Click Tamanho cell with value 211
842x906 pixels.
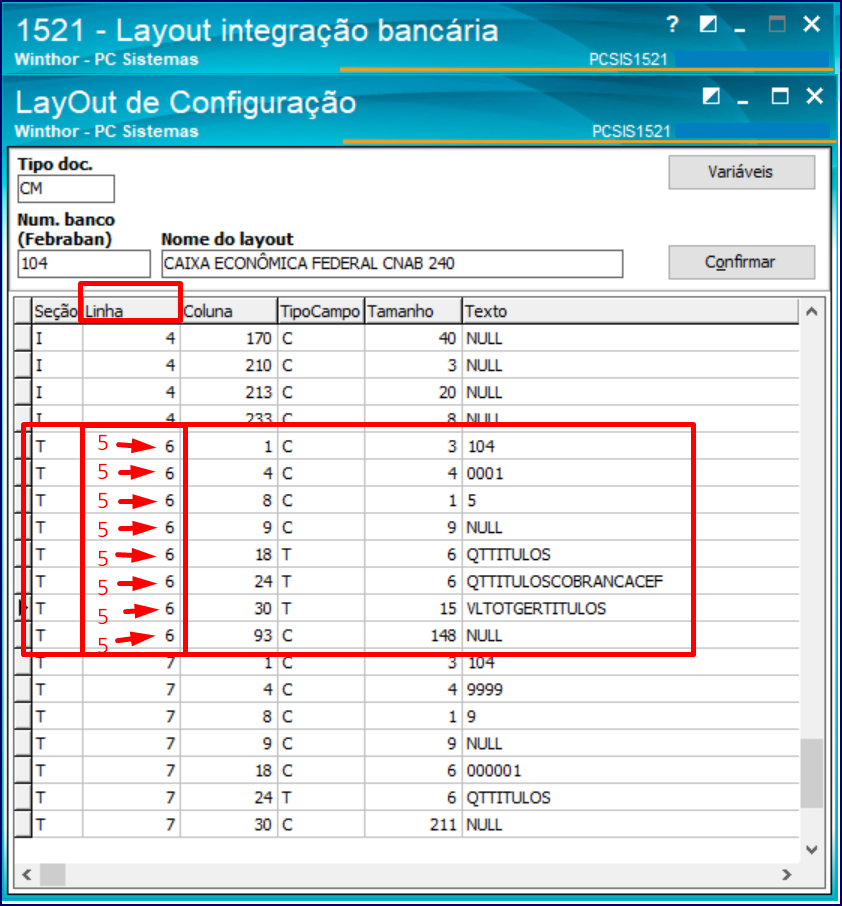click(x=413, y=825)
